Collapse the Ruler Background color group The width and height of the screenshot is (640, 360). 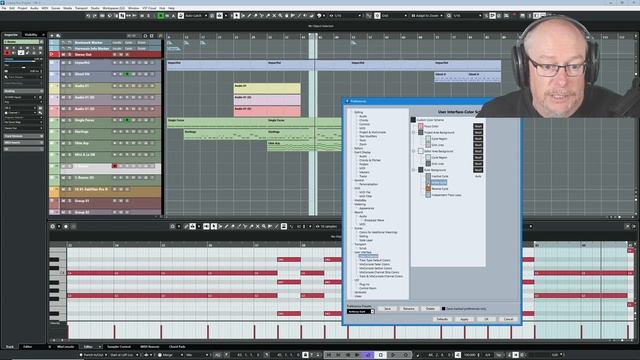tap(414, 170)
